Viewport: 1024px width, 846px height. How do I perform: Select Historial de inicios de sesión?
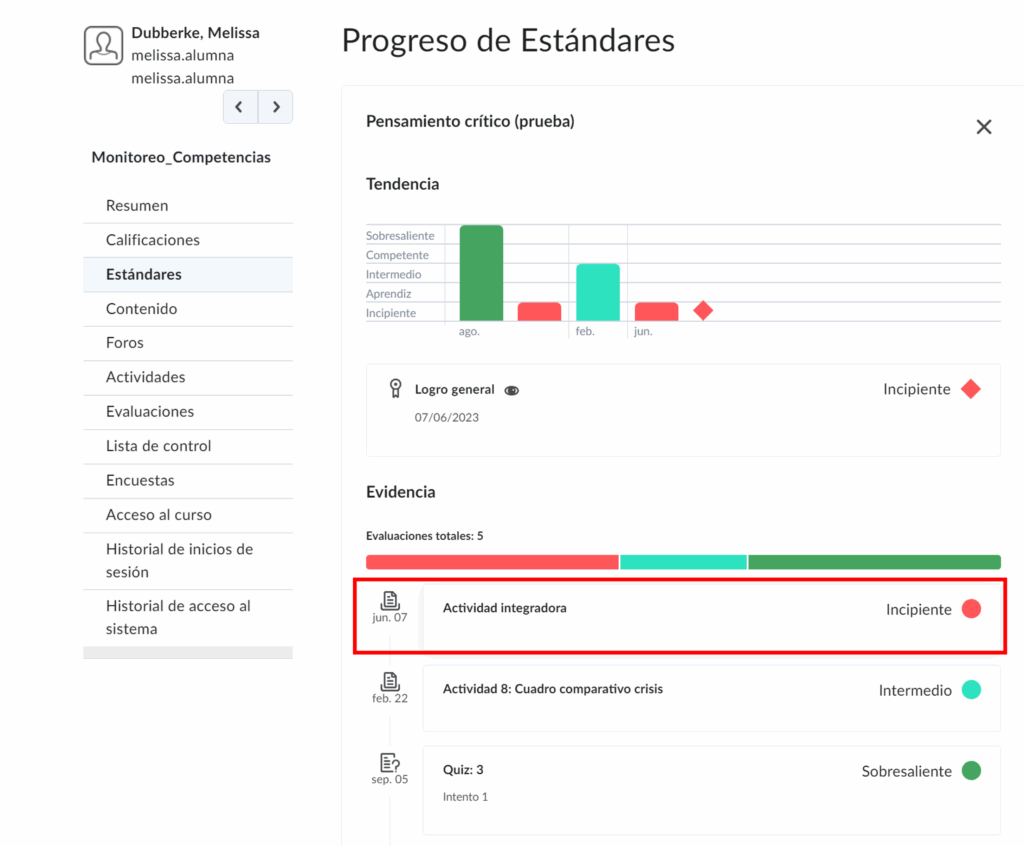(x=179, y=560)
